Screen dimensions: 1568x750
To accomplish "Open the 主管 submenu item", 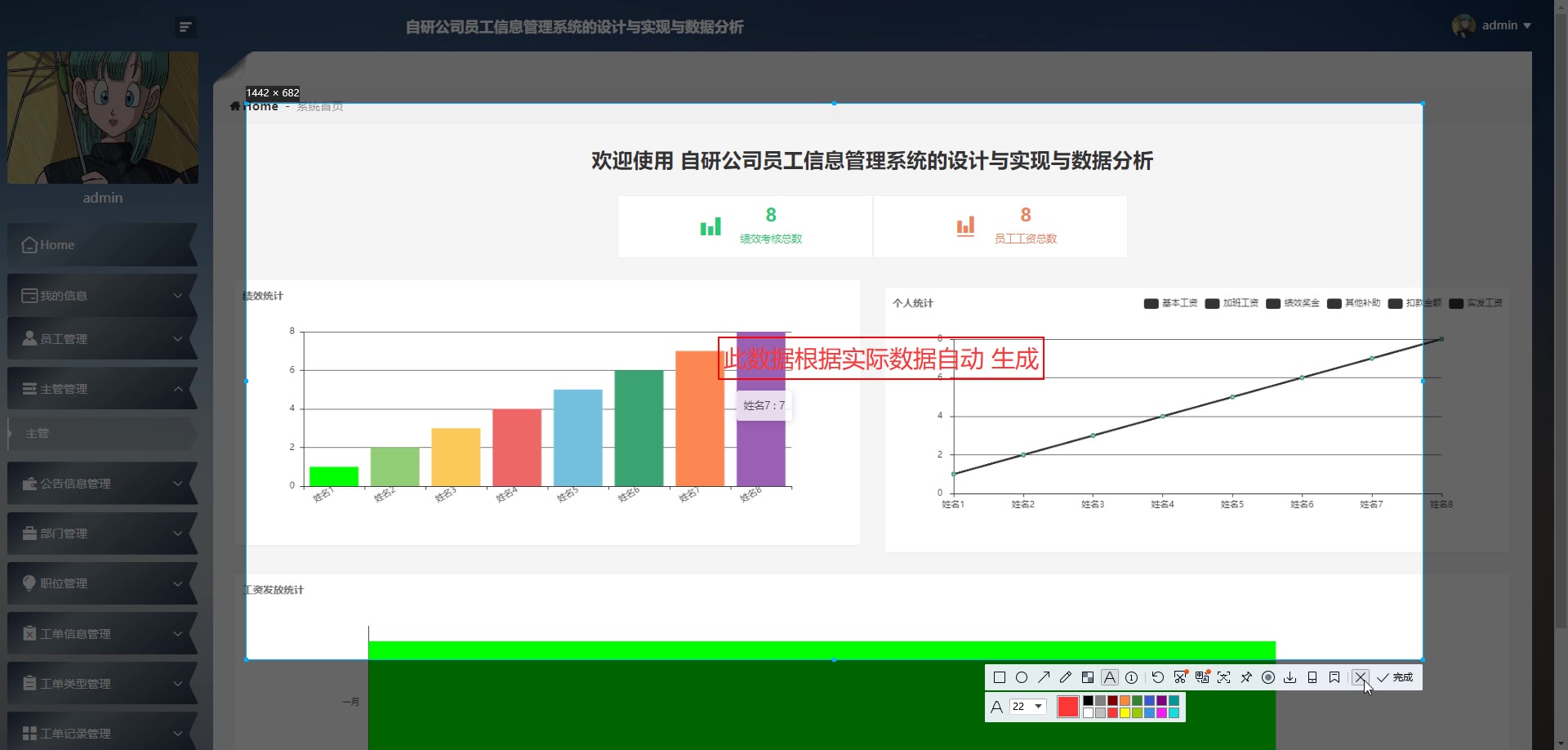I will tap(102, 434).
